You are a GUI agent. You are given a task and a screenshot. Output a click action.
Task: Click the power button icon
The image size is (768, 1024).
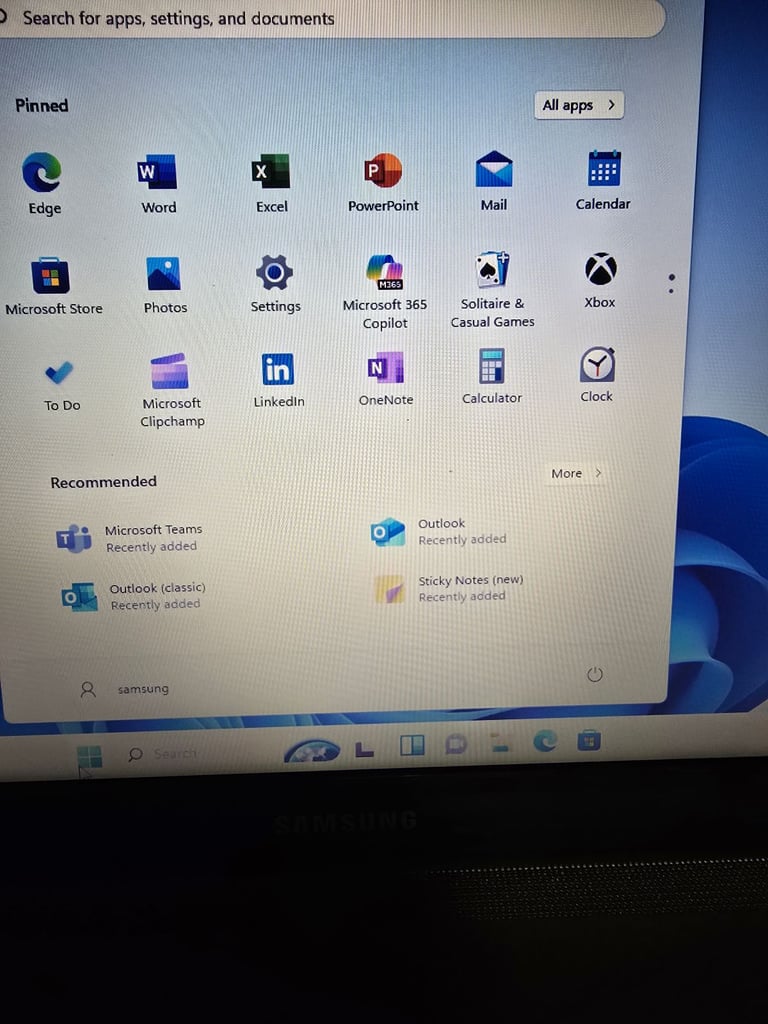594,675
